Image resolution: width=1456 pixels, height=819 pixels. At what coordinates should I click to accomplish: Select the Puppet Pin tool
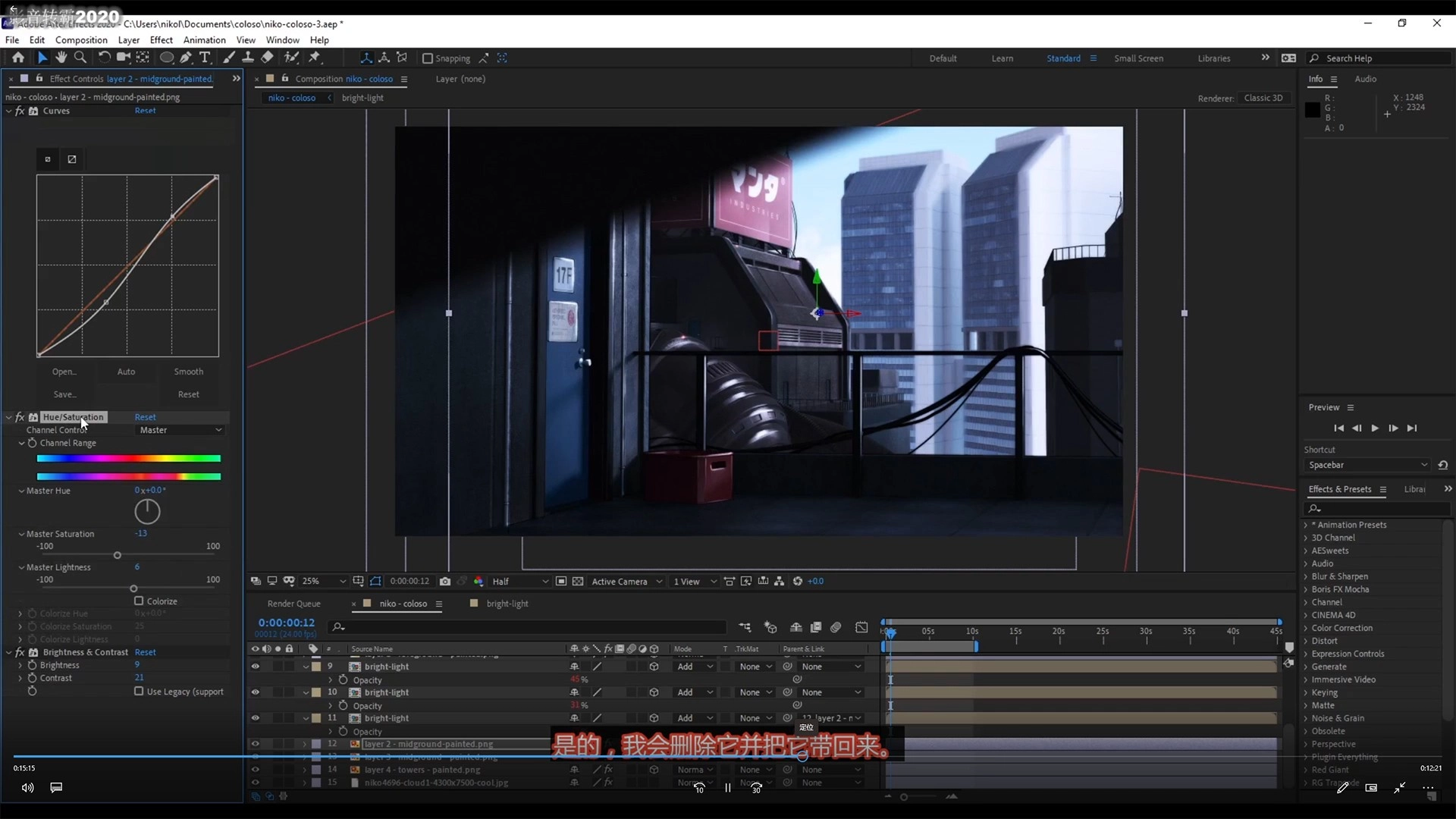[315, 58]
